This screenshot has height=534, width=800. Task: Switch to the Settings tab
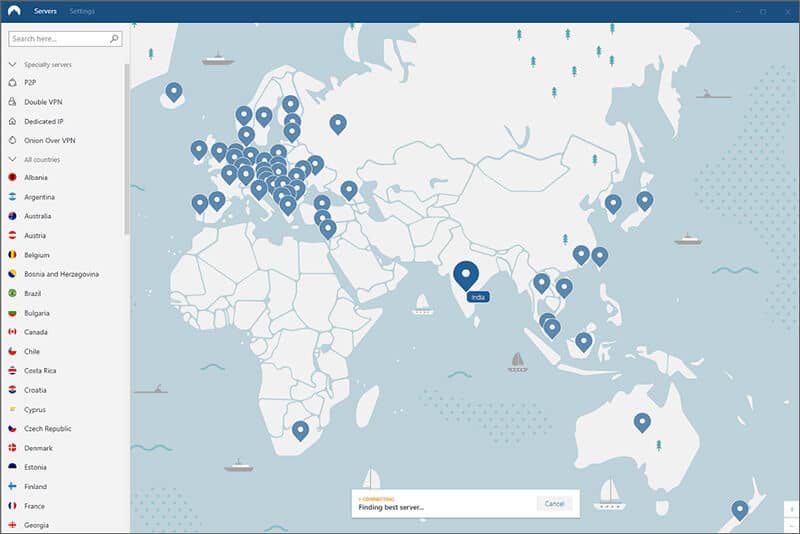tap(82, 11)
